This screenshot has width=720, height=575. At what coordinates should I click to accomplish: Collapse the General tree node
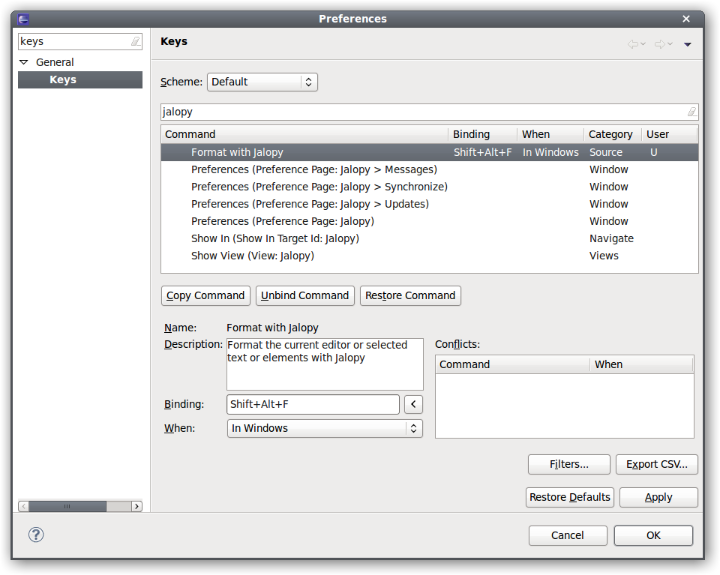pos(24,62)
